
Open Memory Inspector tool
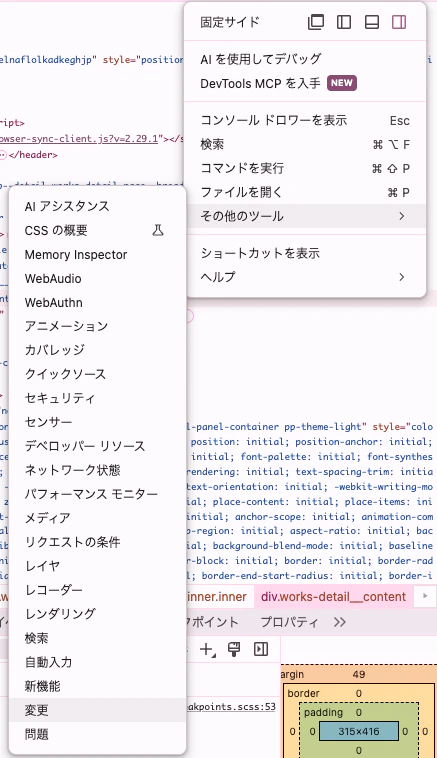(97, 255)
